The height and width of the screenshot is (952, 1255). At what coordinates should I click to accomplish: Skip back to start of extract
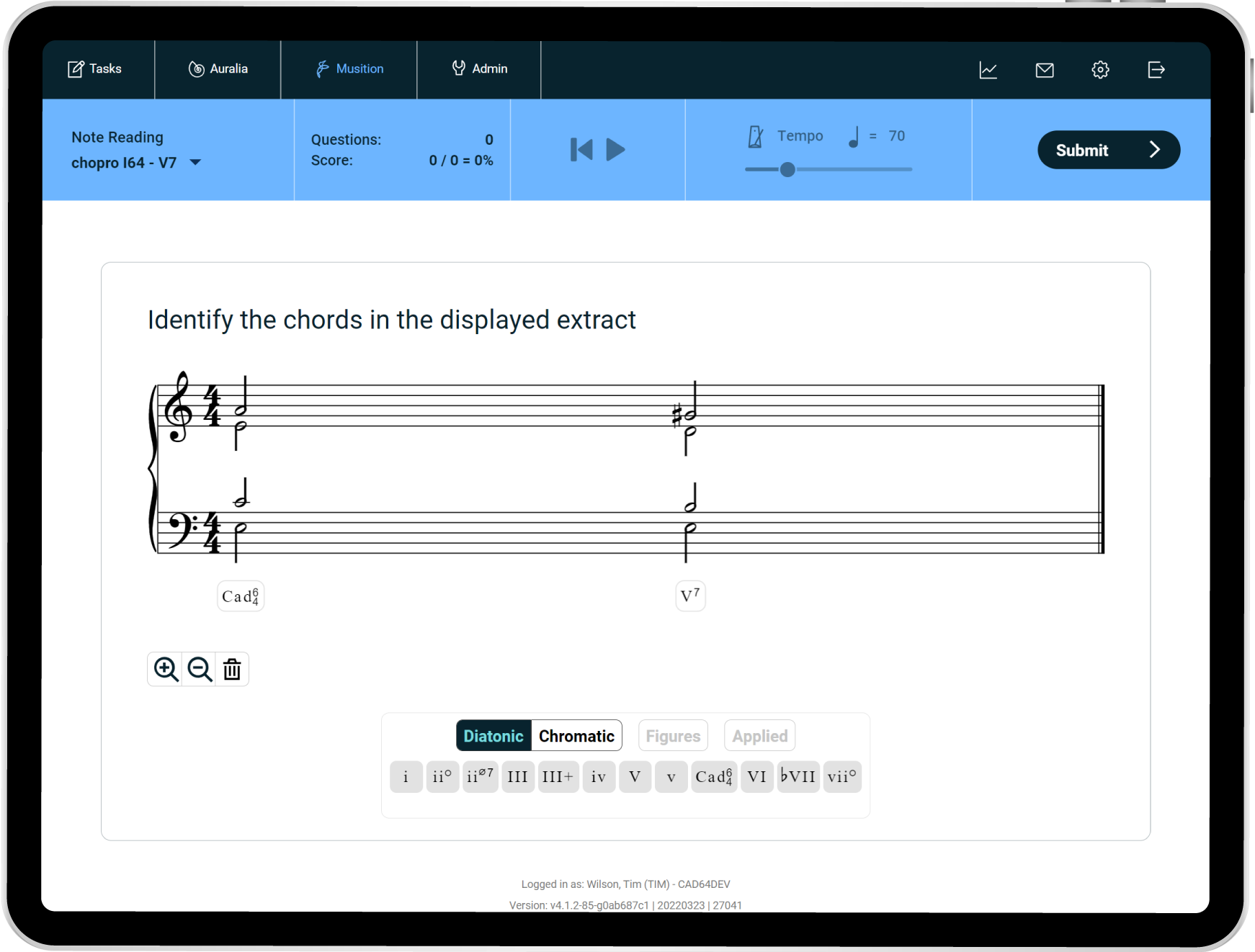(581, 150)
